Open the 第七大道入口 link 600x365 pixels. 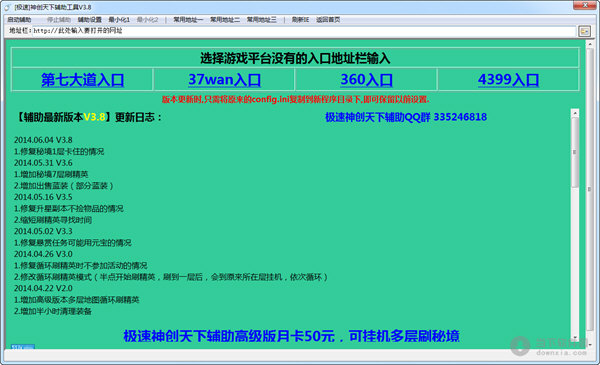click(x=82, y=80)
